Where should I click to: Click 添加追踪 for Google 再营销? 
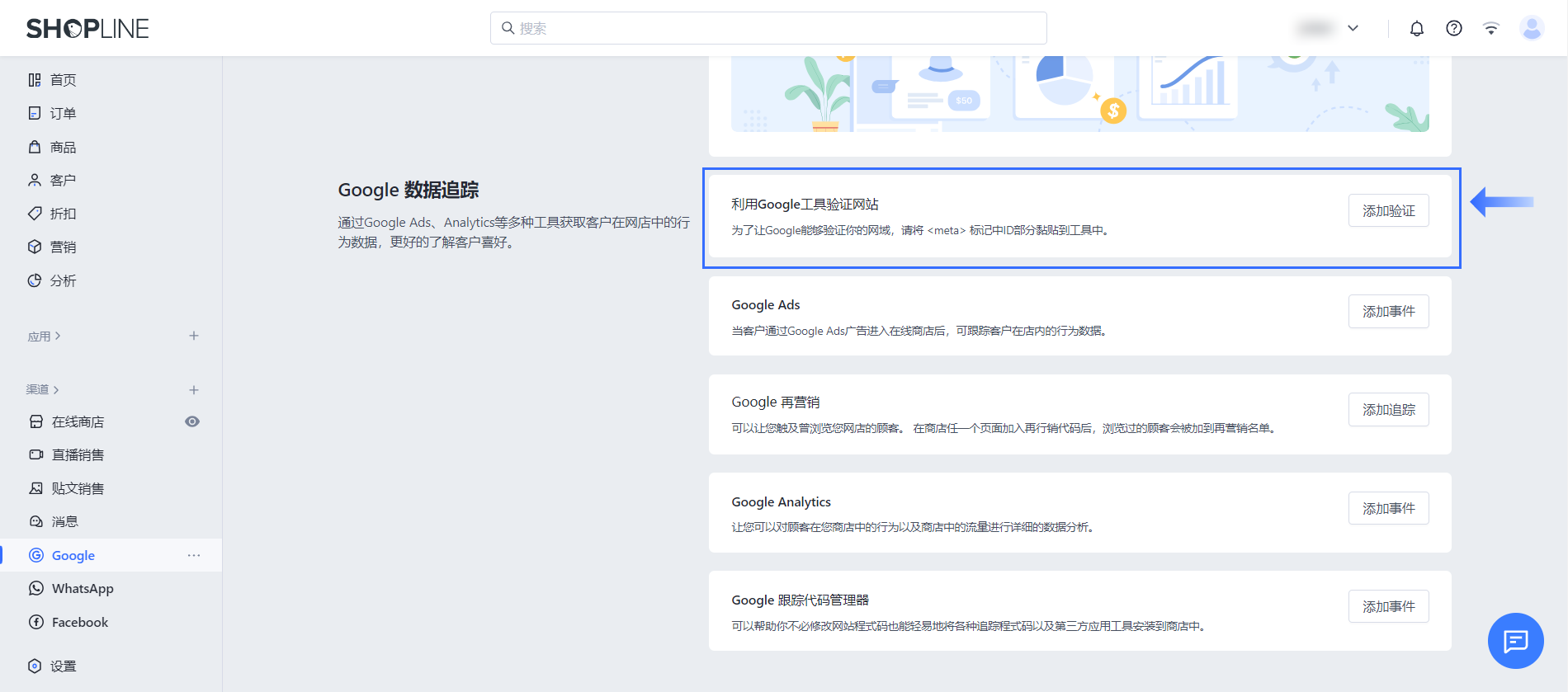[1388, 410]
